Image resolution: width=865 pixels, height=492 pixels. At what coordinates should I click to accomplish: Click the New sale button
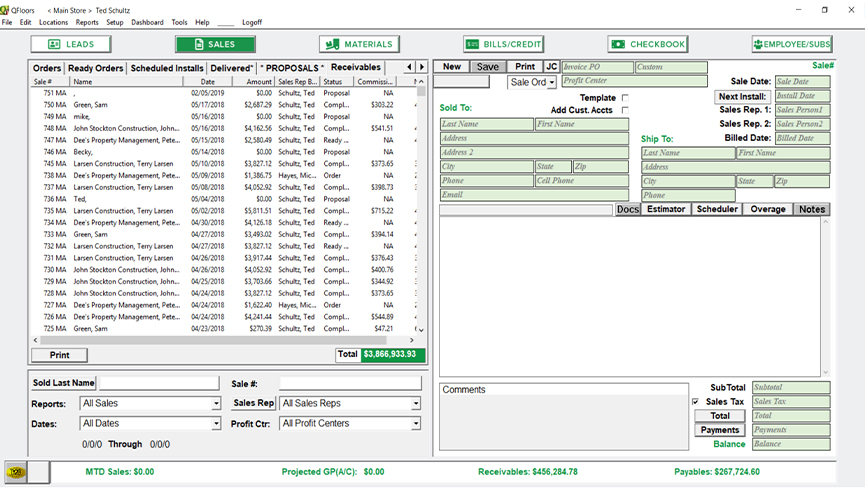click(x=451, y=67)
